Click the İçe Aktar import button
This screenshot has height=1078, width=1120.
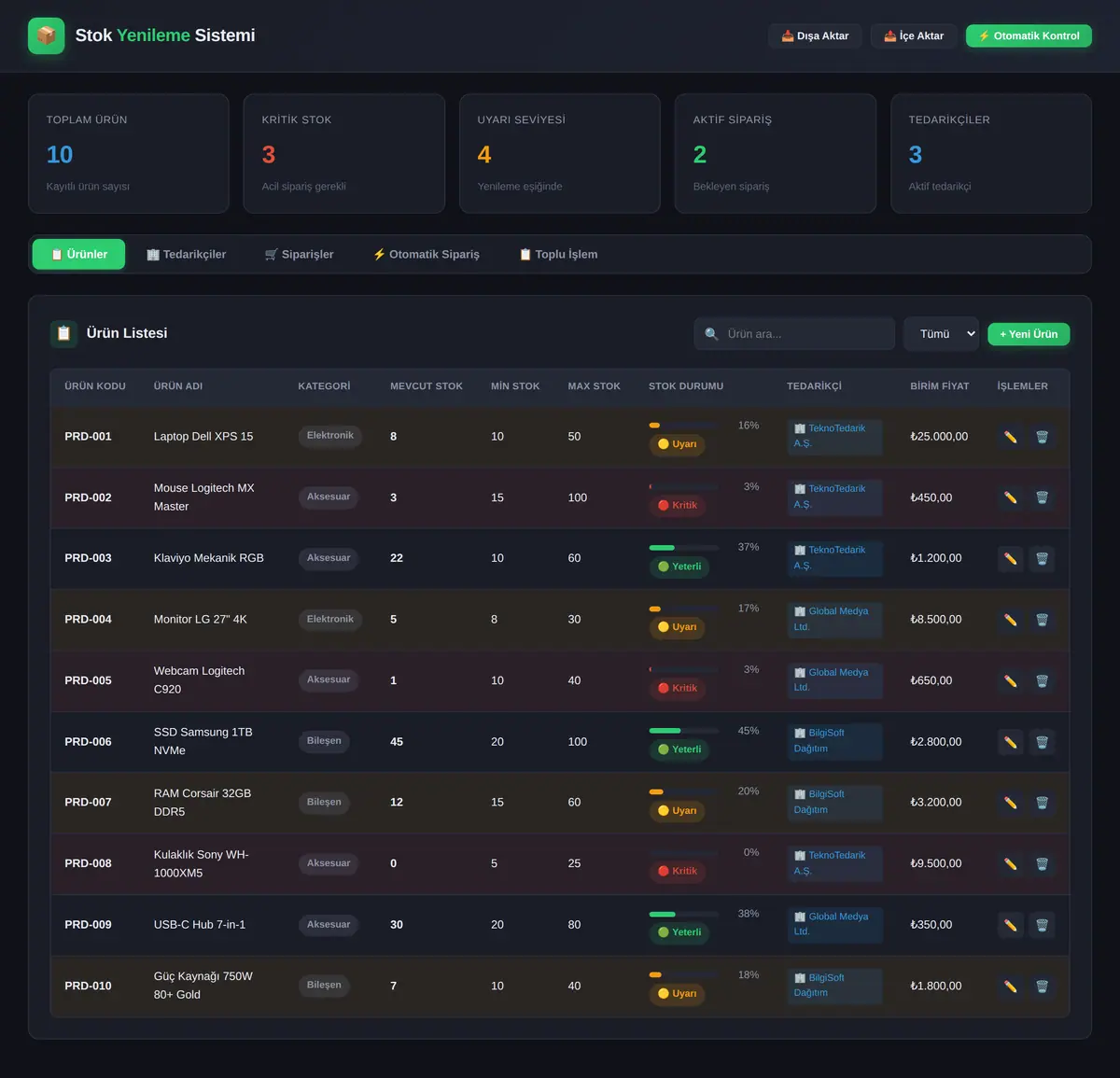point(914,35)
